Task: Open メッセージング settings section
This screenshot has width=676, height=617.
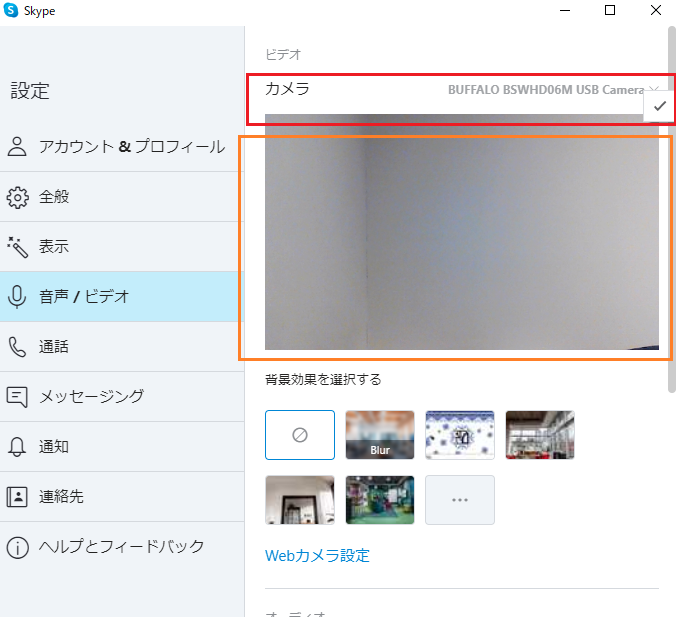Action: (x=122, y=397)
